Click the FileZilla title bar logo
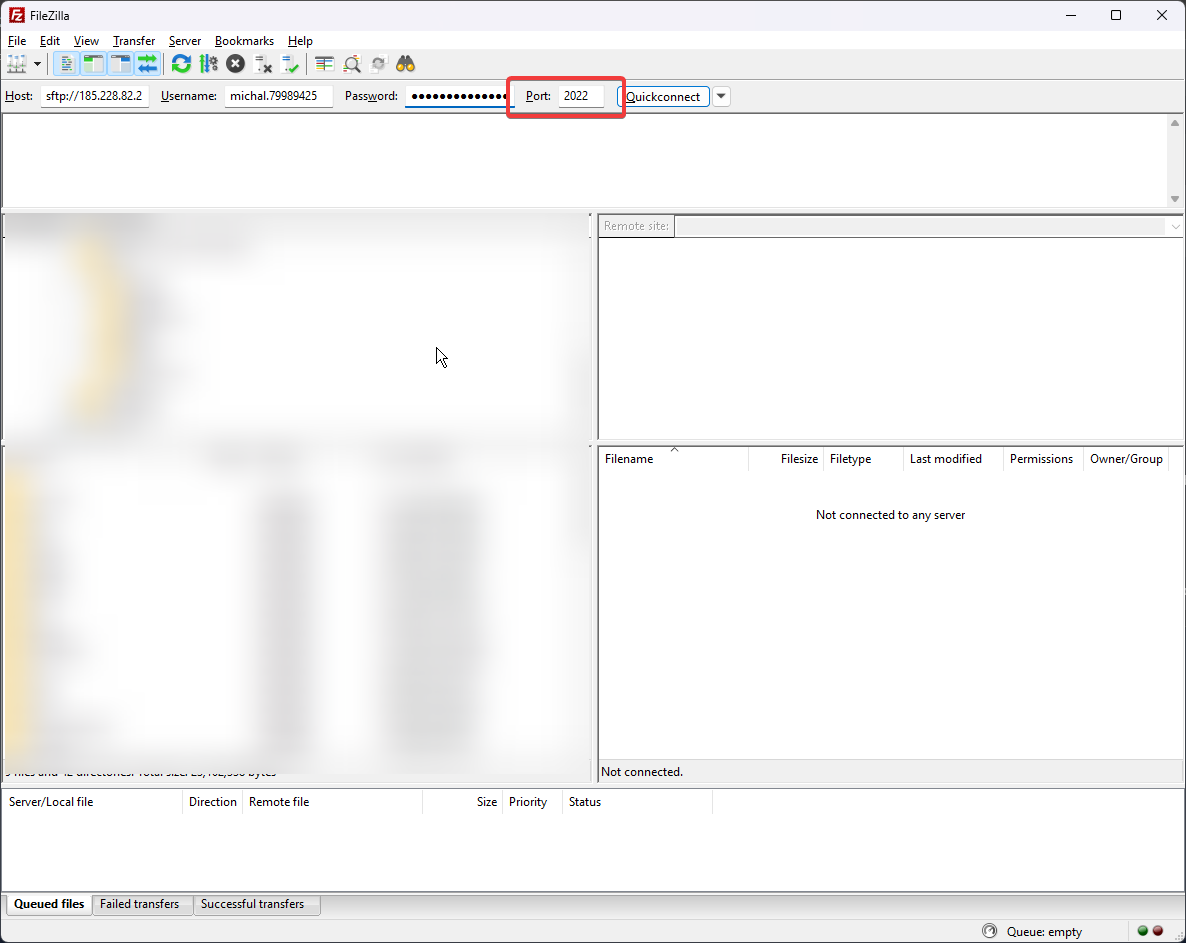Viewport: 1186px width, 943px height. pyautogui.click(x=16, y=15)
